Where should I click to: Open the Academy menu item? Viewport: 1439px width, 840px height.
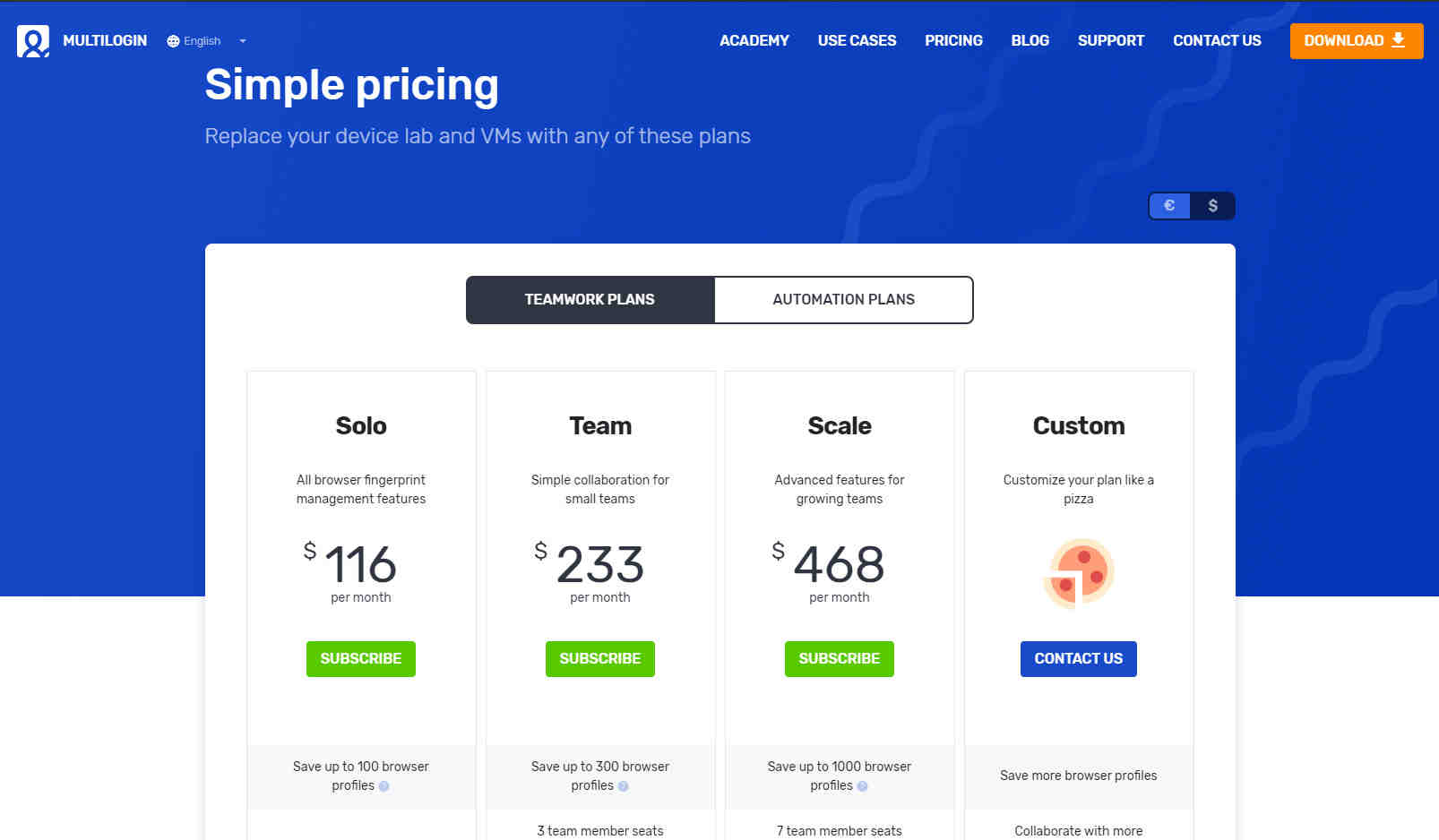(x=754, y=41)
